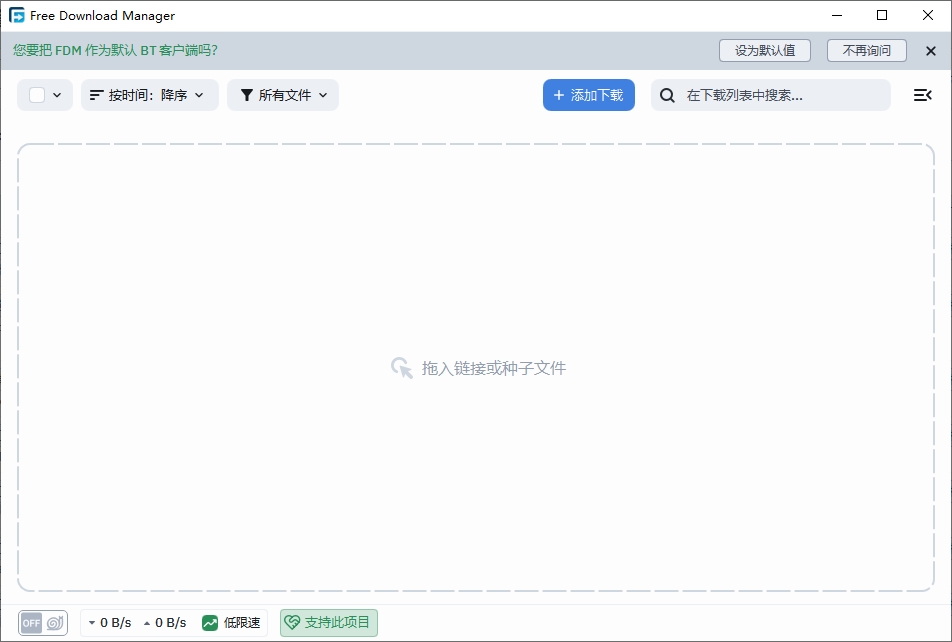The height and width of the screenshot is (642, 952).
Task: Click the 添加下载 button
Action: (589, 95)
